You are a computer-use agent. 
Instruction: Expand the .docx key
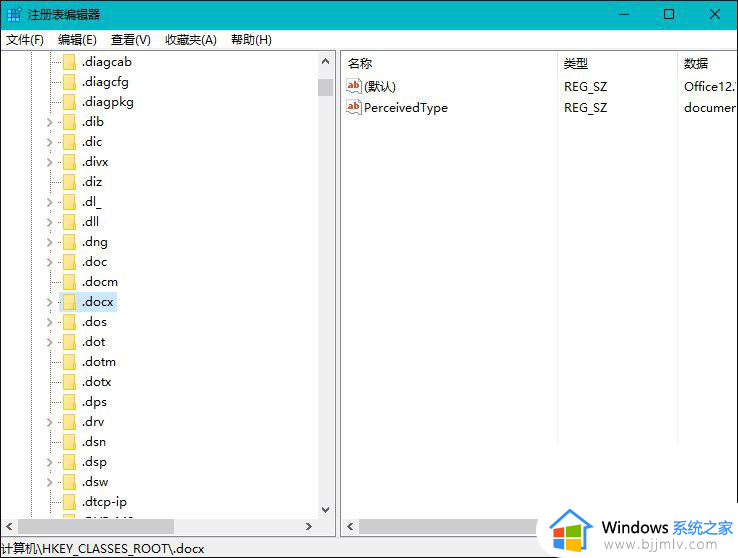coord(49,302)
